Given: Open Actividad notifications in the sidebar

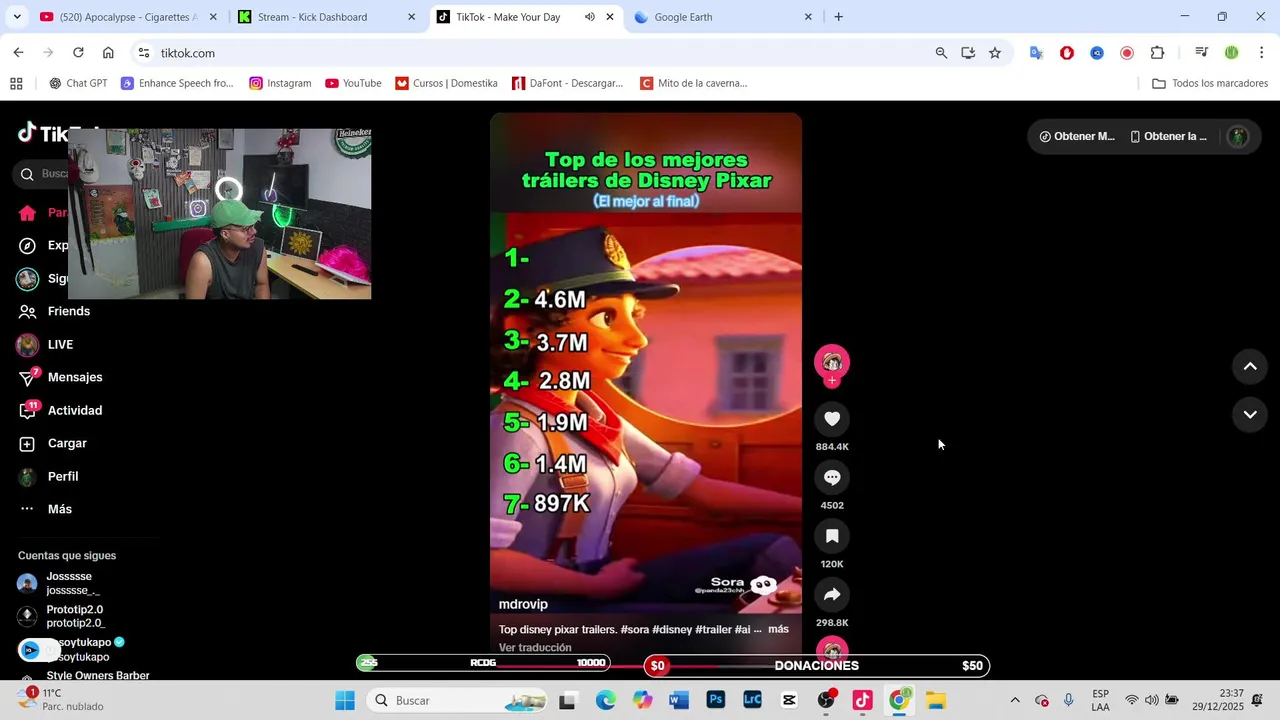Looking at the screenshot, I should (x=75, y=410).
